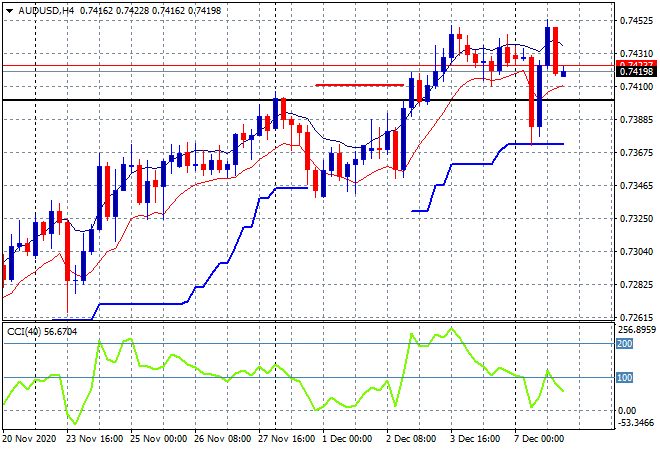The image size is (660, 450).
Task: Click the 20 Nov 2020 date label
Action: (29, 439)
